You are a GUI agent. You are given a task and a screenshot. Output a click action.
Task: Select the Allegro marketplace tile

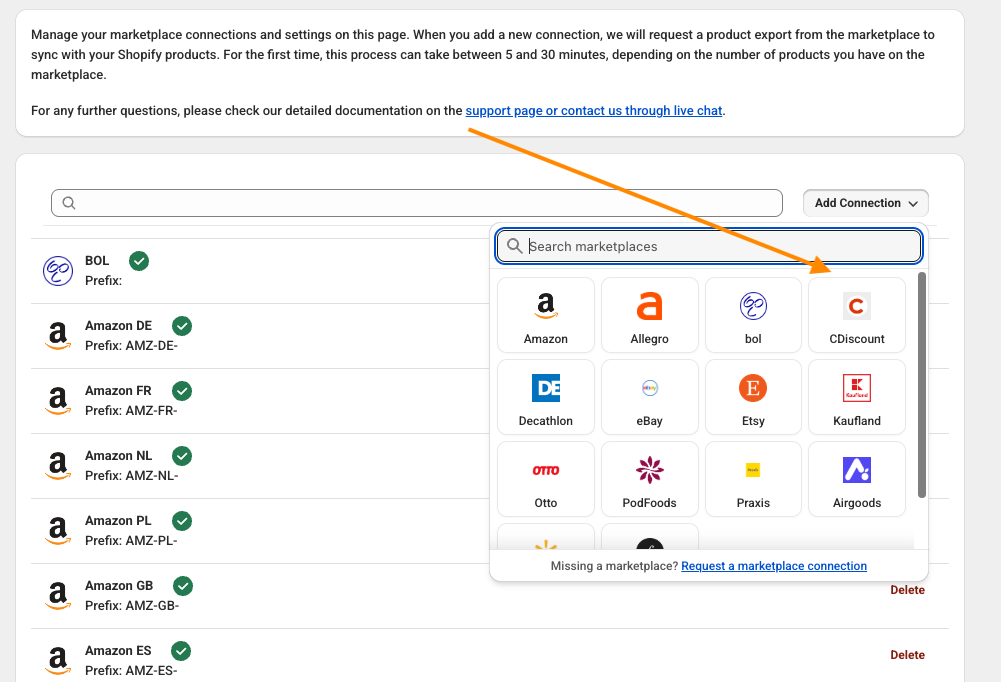click(x=649, y=315)
